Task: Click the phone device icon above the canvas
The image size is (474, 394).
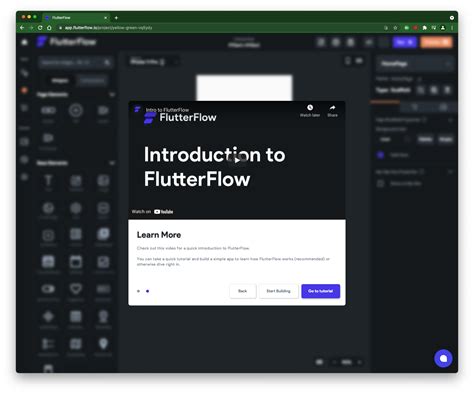Action: [348, 61]
